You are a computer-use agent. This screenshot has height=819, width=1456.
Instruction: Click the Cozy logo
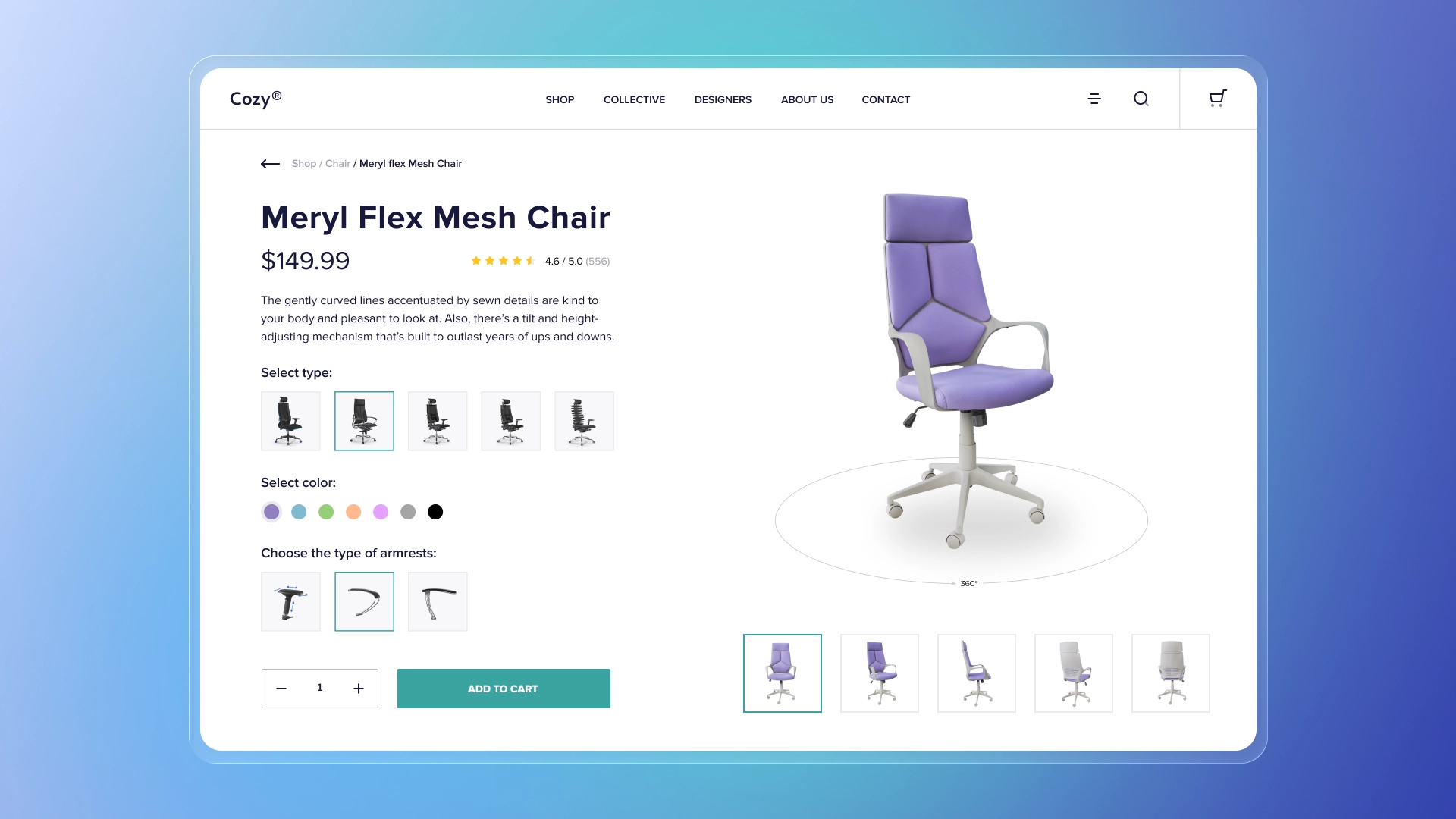coord(256,99)
